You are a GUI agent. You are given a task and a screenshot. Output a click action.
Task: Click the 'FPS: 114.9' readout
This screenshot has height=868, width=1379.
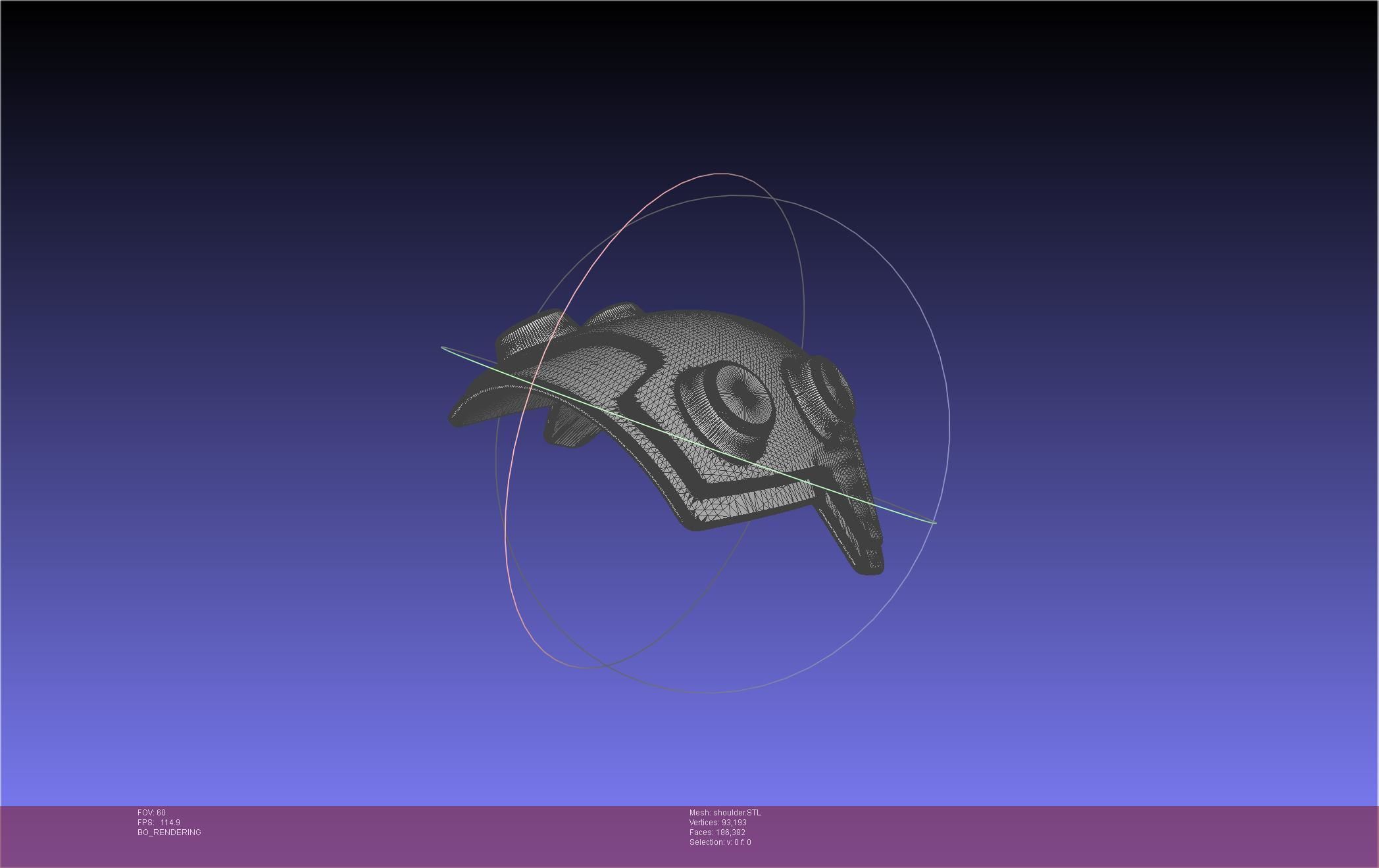[159, 823]
